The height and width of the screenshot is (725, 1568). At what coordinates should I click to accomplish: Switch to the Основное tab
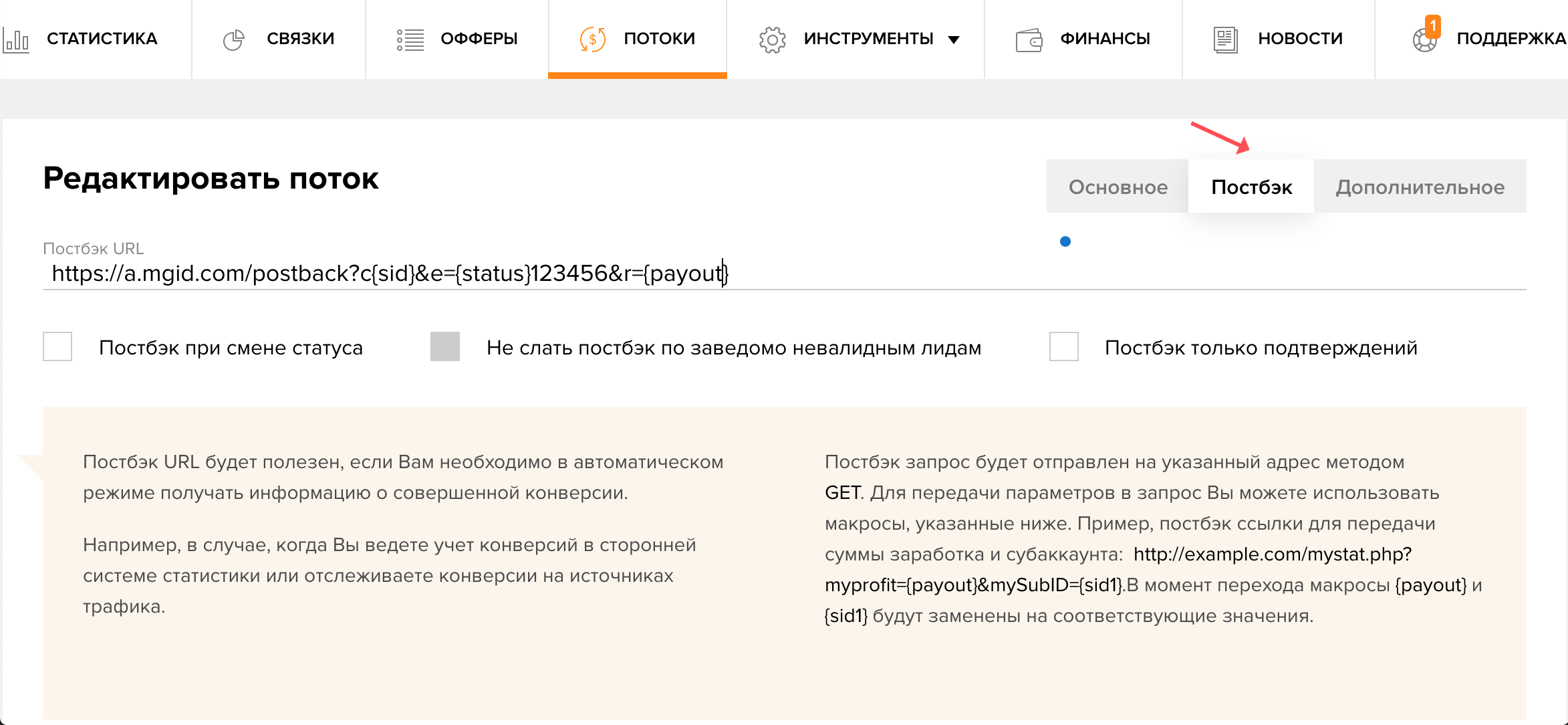coord(1118,187)
